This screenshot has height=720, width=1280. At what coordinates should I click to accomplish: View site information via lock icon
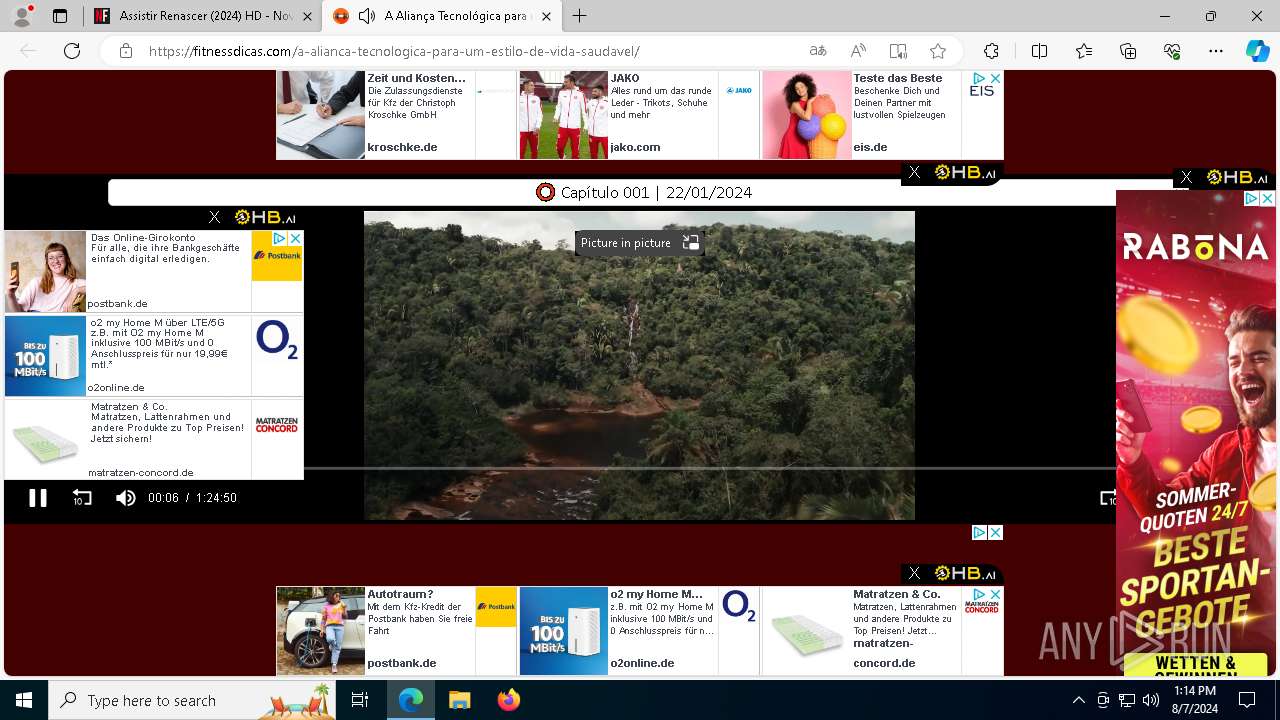pyautogui.click(x=126, y=51)
